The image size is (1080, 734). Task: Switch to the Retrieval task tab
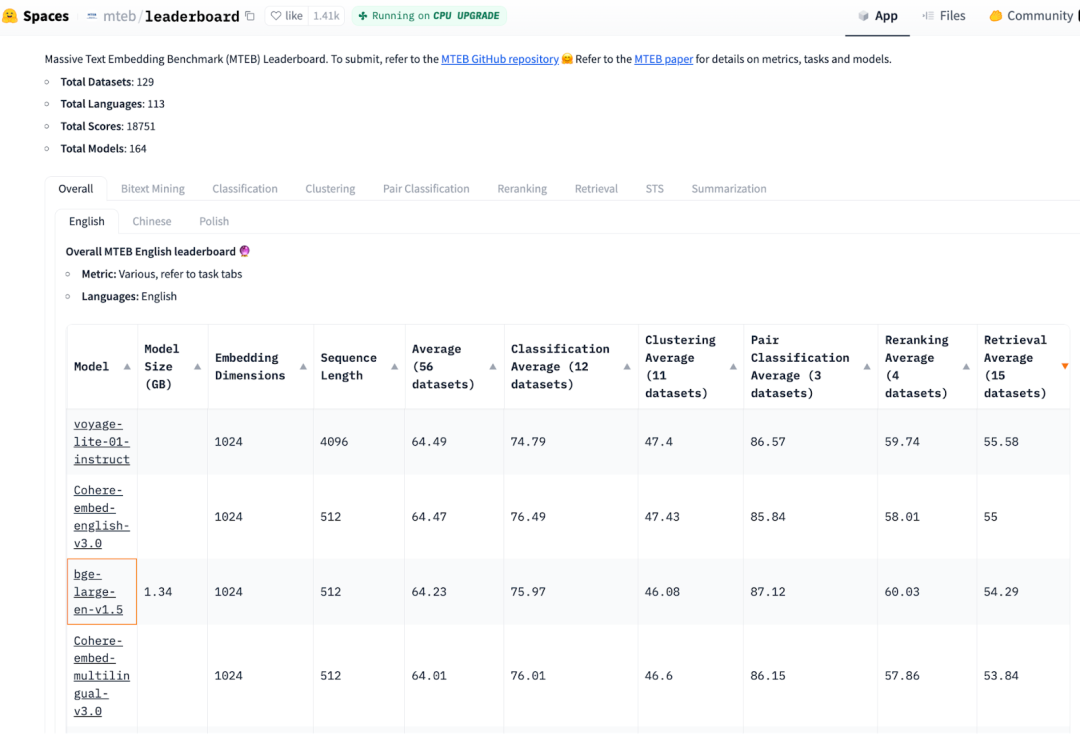click(596, 189)
